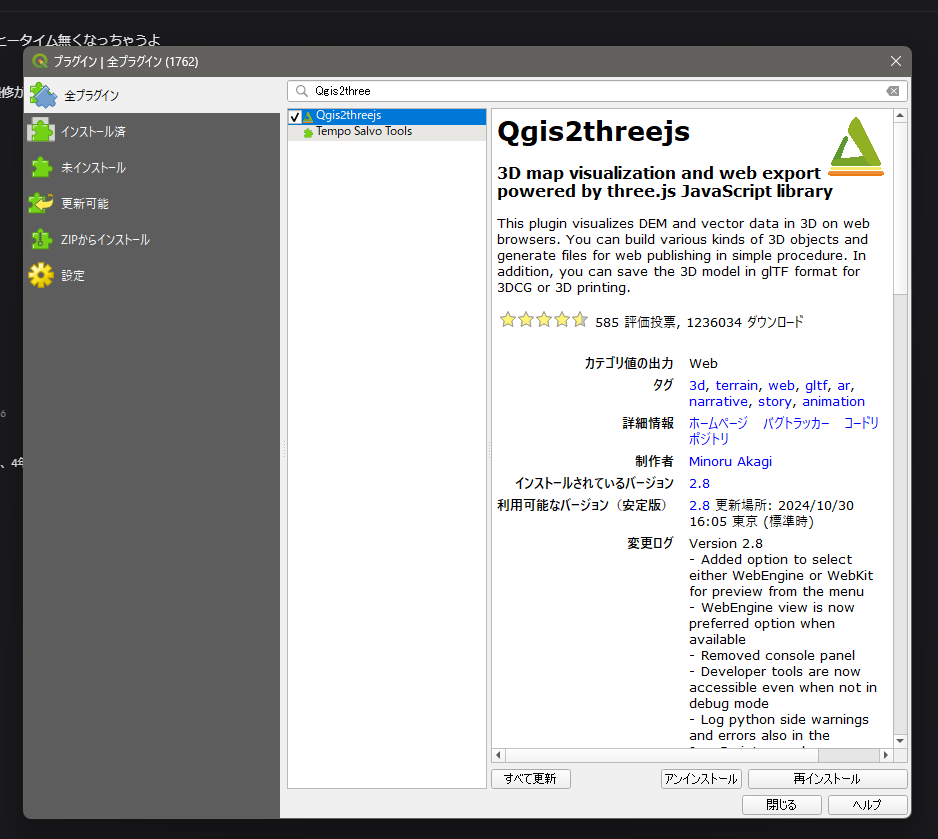Open the ホームページ link
Image resolution: width=938 pixels, height=839 pixels.
point(718,423)
